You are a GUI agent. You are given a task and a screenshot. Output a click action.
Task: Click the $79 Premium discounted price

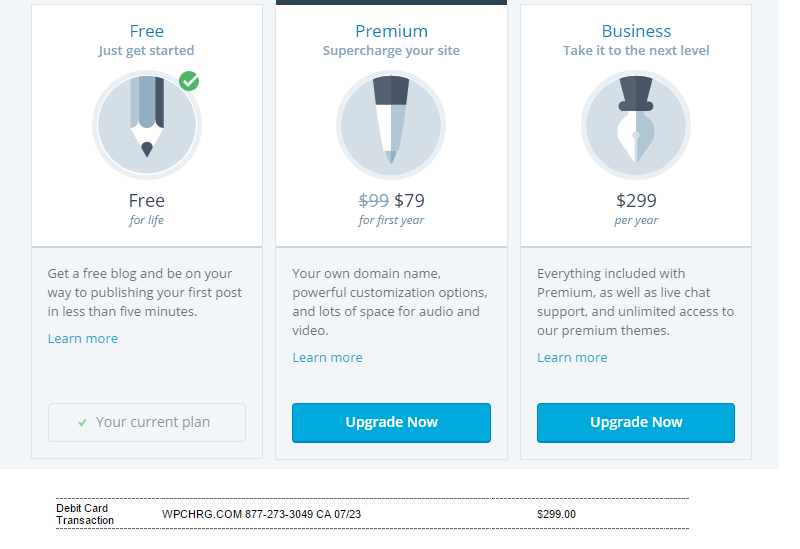[x=410, y=200]
